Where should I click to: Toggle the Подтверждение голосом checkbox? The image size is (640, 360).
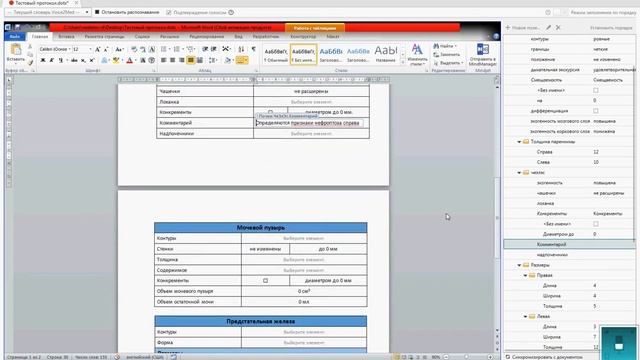pyautogui.click(x=169, y=12)
